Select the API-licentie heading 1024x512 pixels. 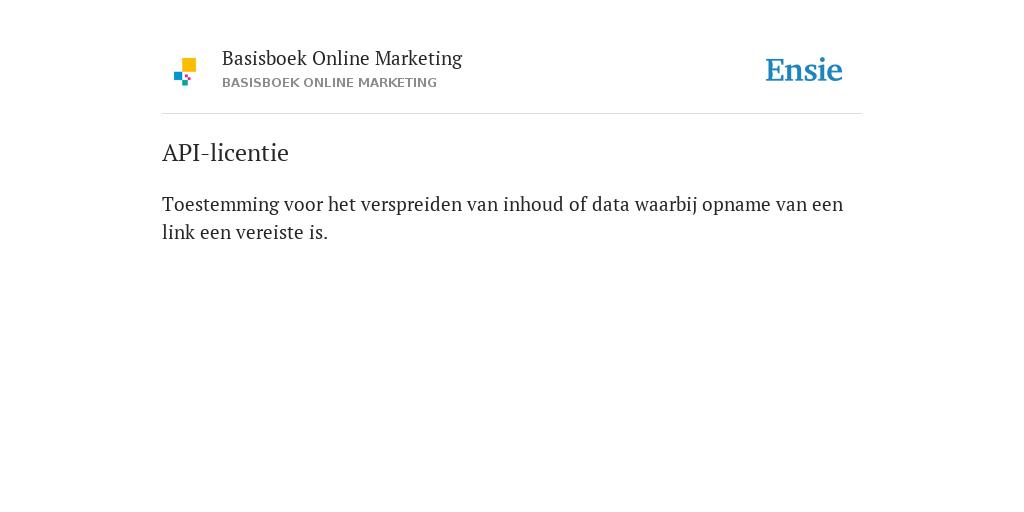225,153
